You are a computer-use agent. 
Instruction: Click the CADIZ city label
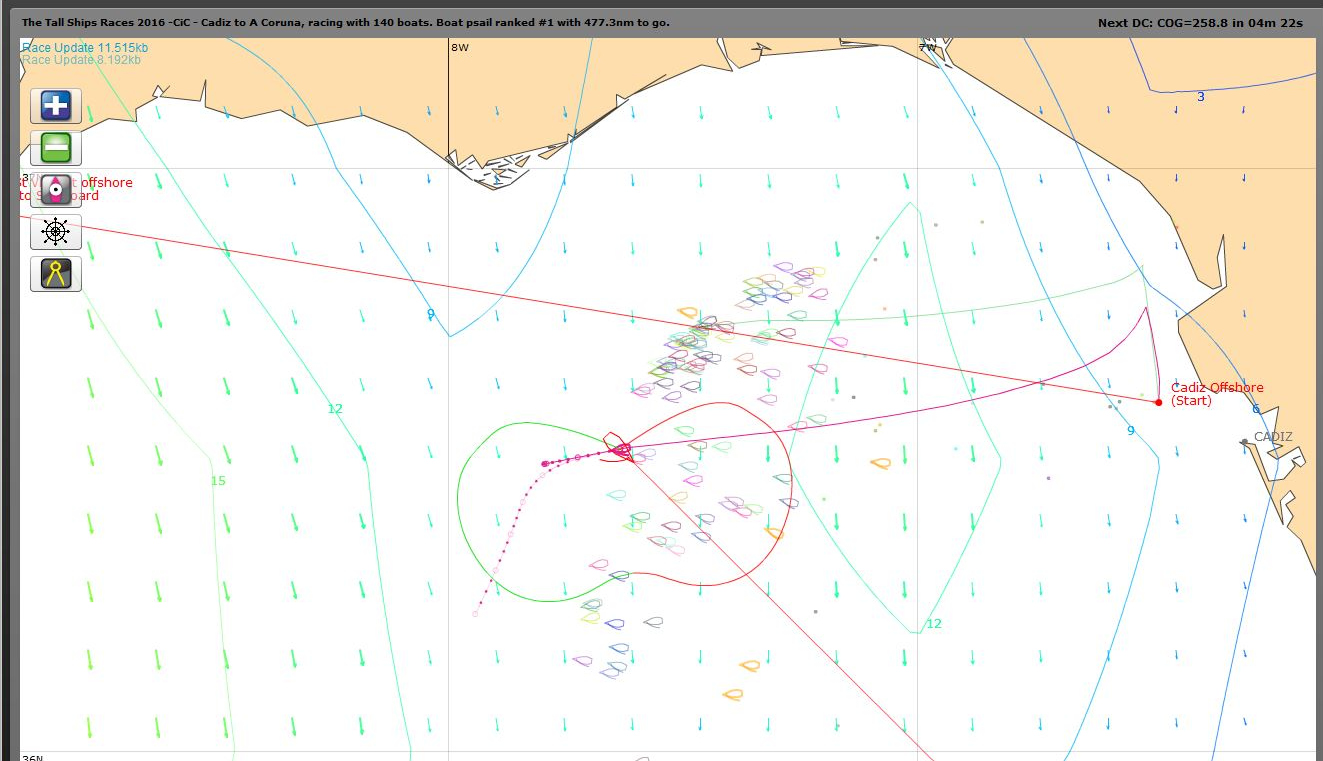pos(1273,437)
